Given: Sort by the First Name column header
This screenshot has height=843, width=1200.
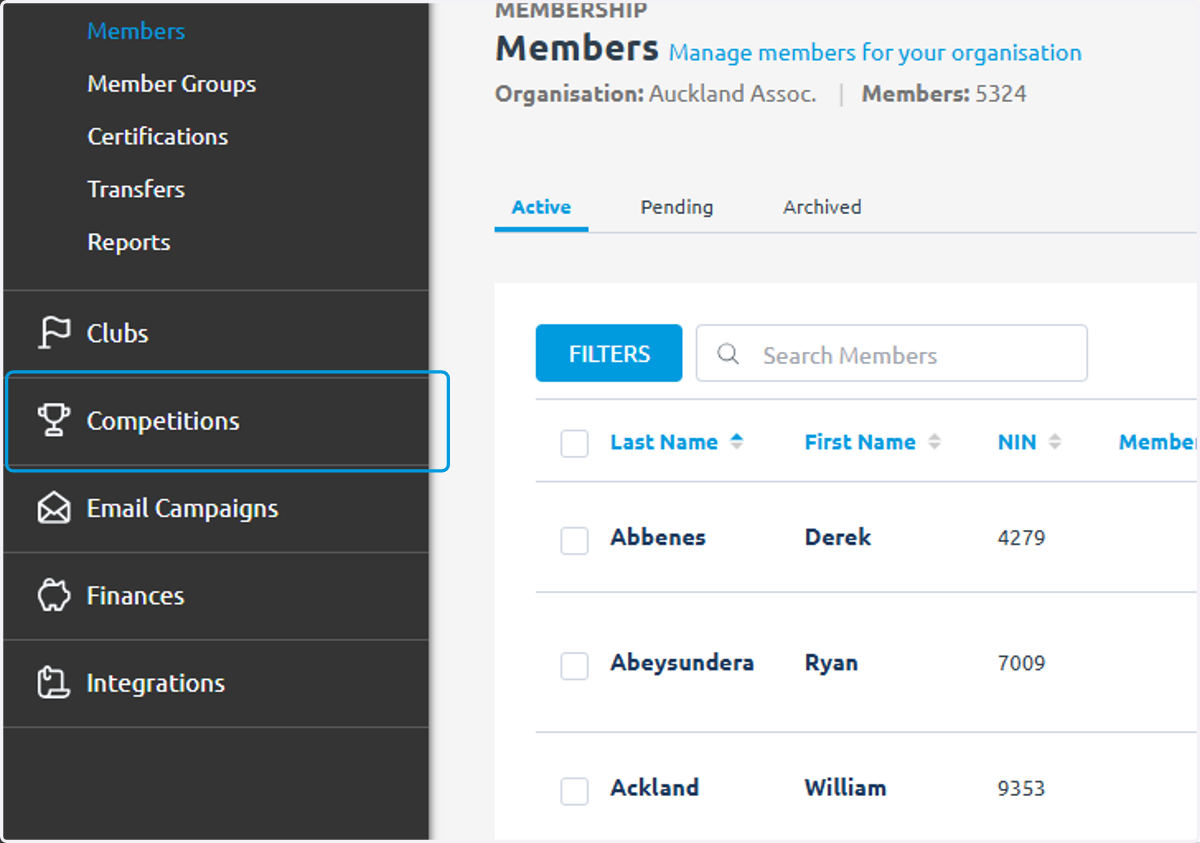Looking at the screenshot, I should (860, 442).
